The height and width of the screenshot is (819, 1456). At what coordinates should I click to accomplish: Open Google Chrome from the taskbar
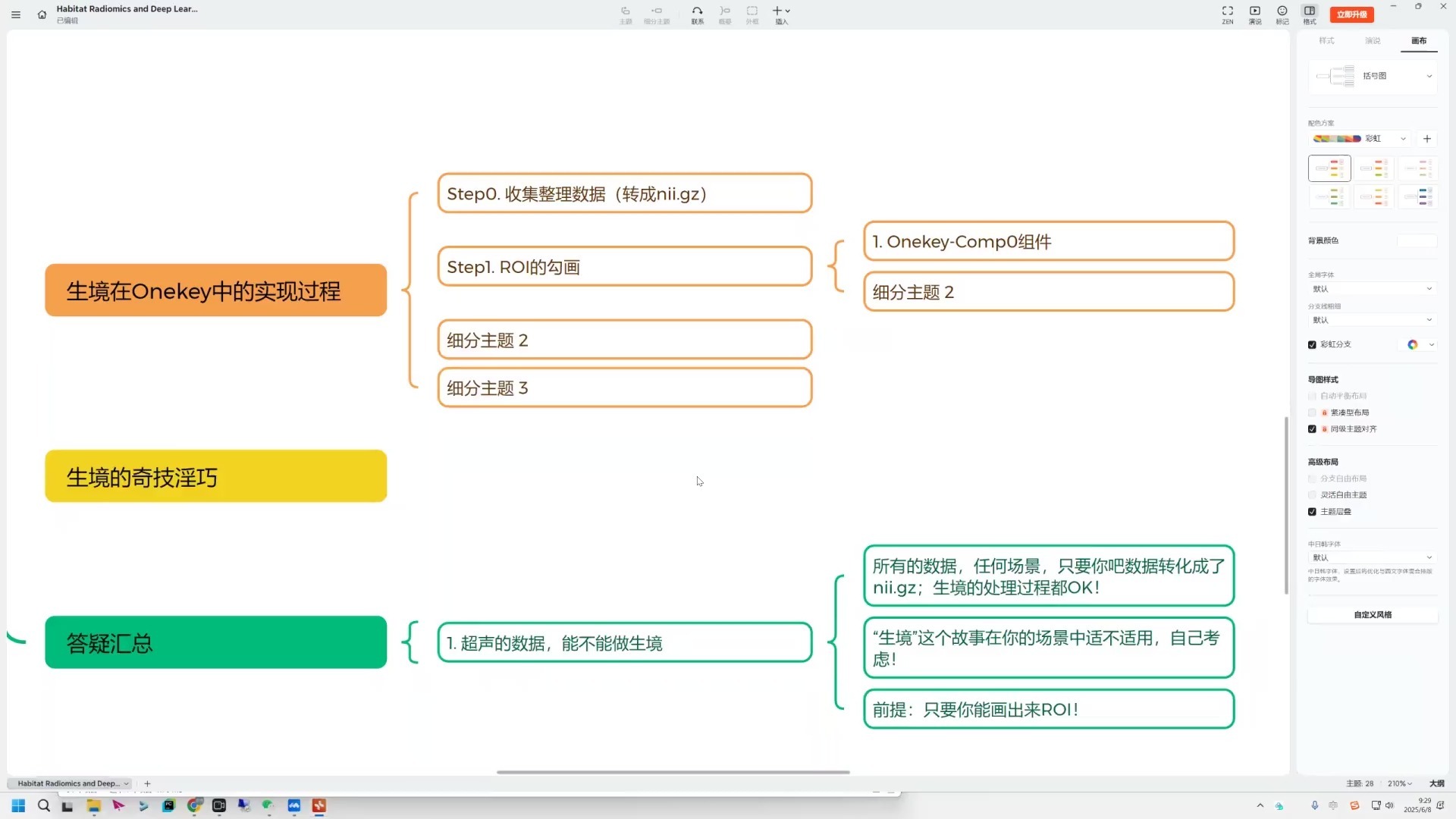pos(194,806)
